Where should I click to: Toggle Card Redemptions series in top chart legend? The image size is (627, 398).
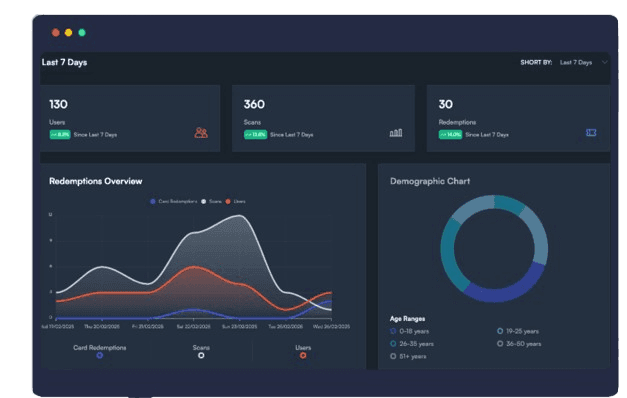174,201
